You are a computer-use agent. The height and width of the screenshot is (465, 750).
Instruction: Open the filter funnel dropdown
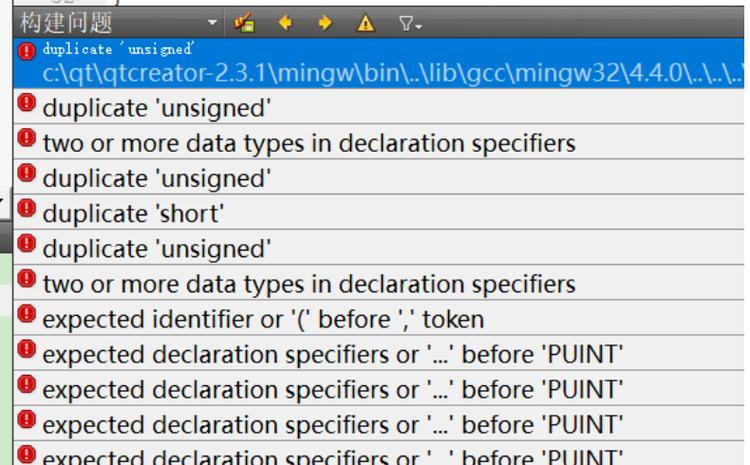coord(410,23)
